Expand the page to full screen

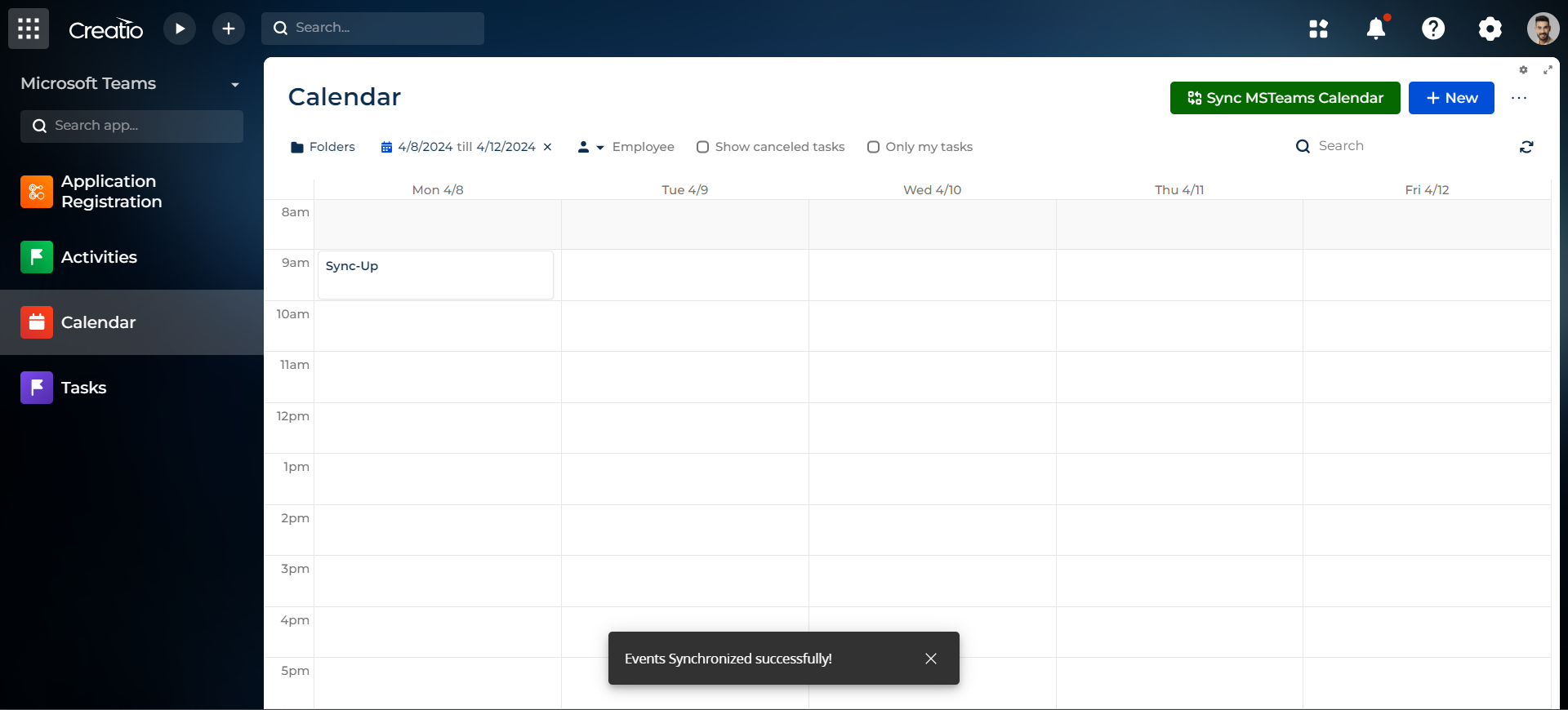click(x=1548, y=70)
